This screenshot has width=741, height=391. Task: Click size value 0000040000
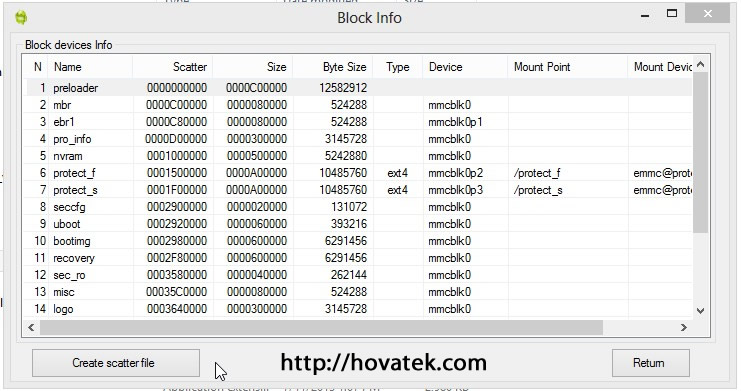click(257, 275)
